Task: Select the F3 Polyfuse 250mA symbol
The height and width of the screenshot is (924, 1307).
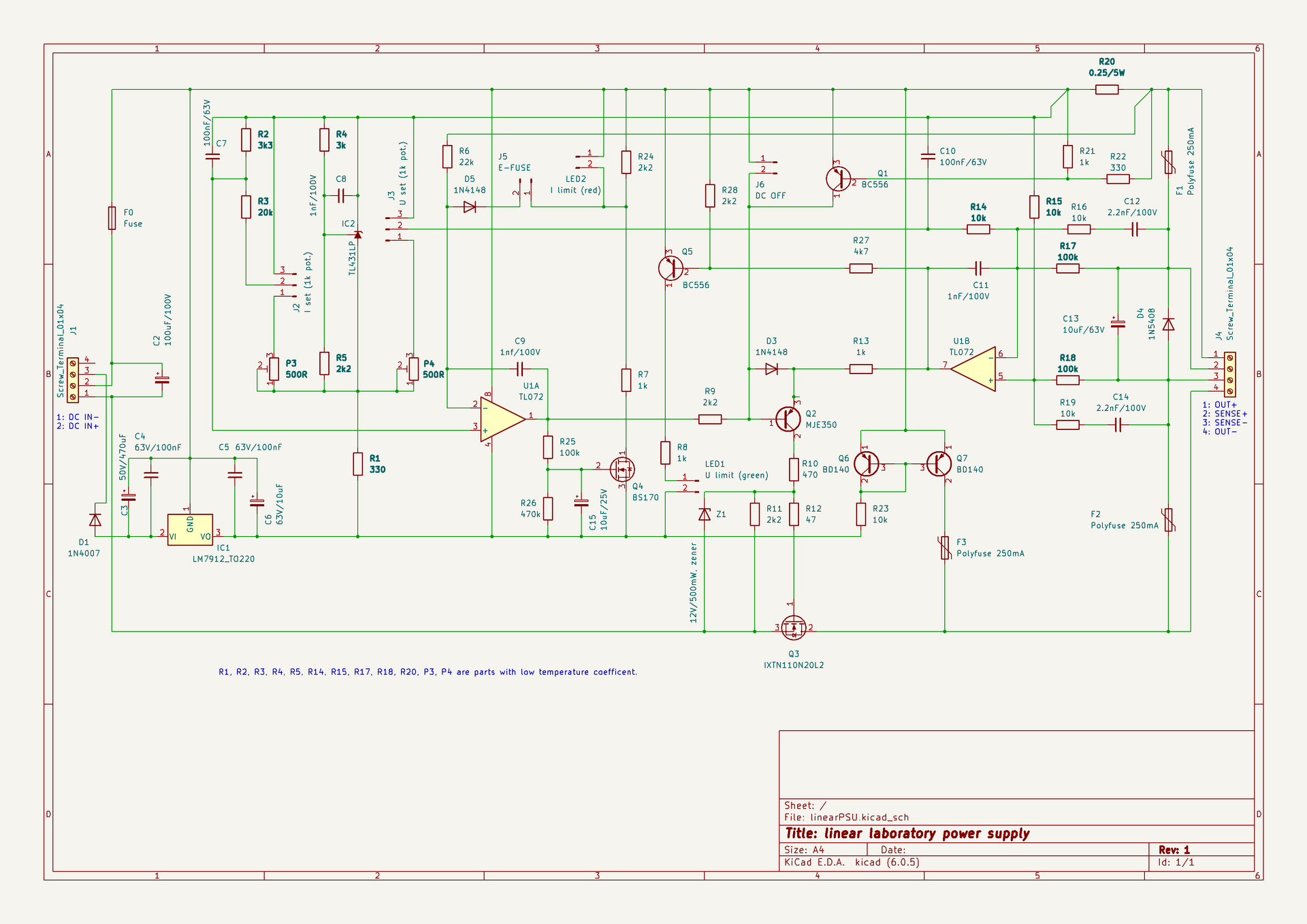Action: point(945,548)
